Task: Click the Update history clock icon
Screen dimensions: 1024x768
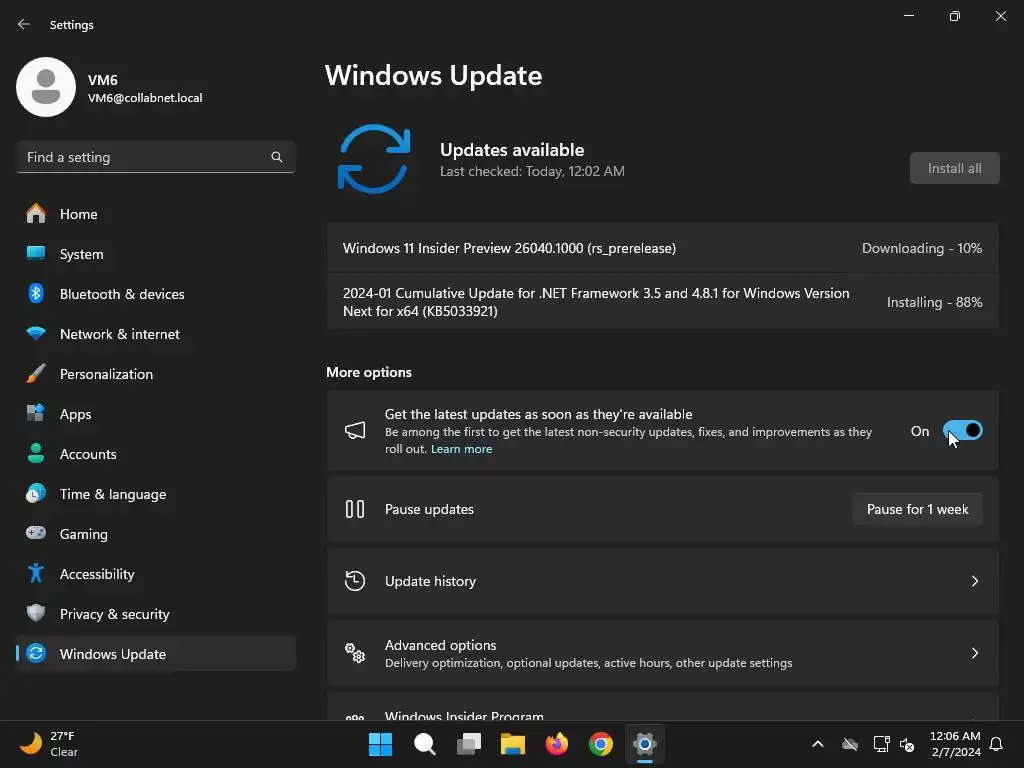Action: [355, 581]
